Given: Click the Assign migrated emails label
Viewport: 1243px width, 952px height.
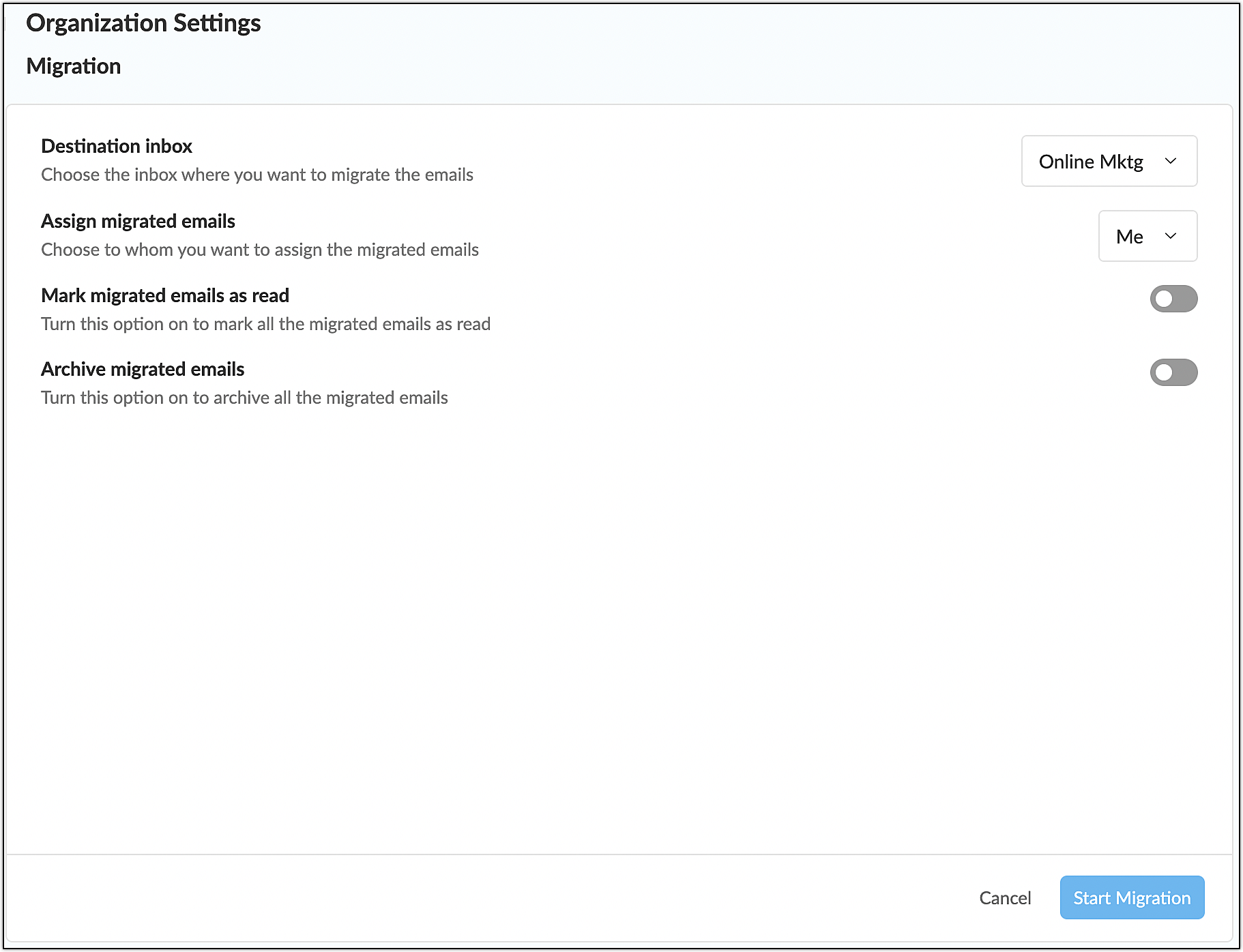Looking at the screenshot, I should click(138, 221).
